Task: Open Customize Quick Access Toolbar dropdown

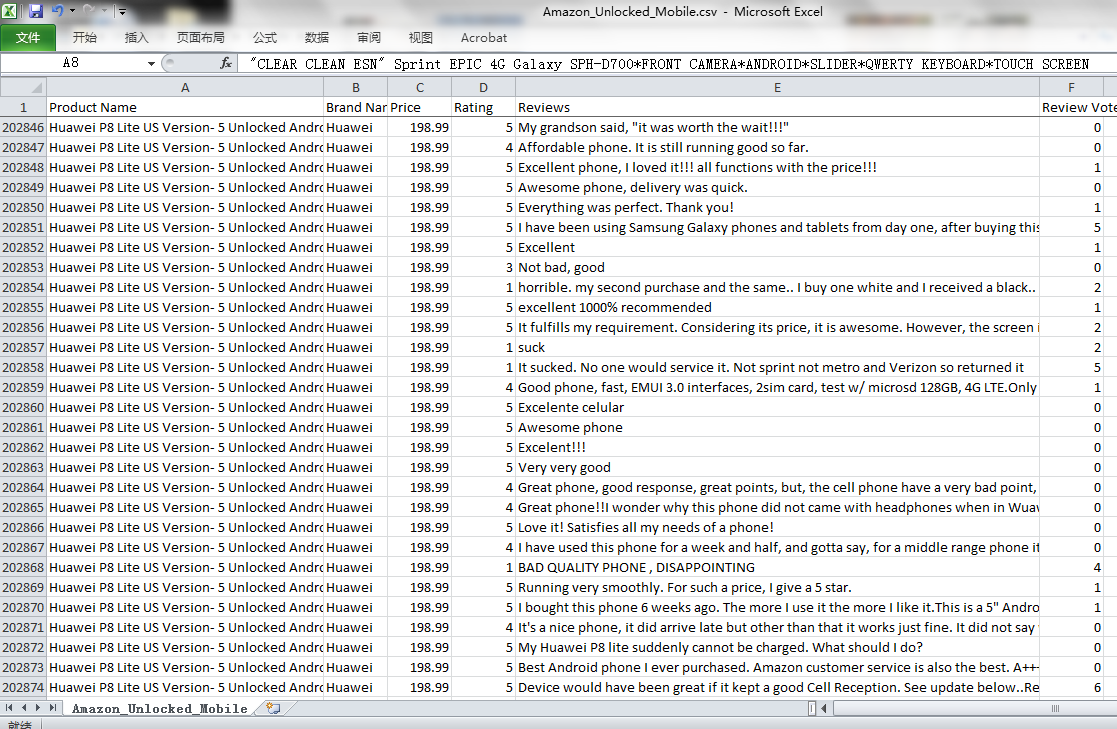Action: pyautogui.click(x=123, y=11)
